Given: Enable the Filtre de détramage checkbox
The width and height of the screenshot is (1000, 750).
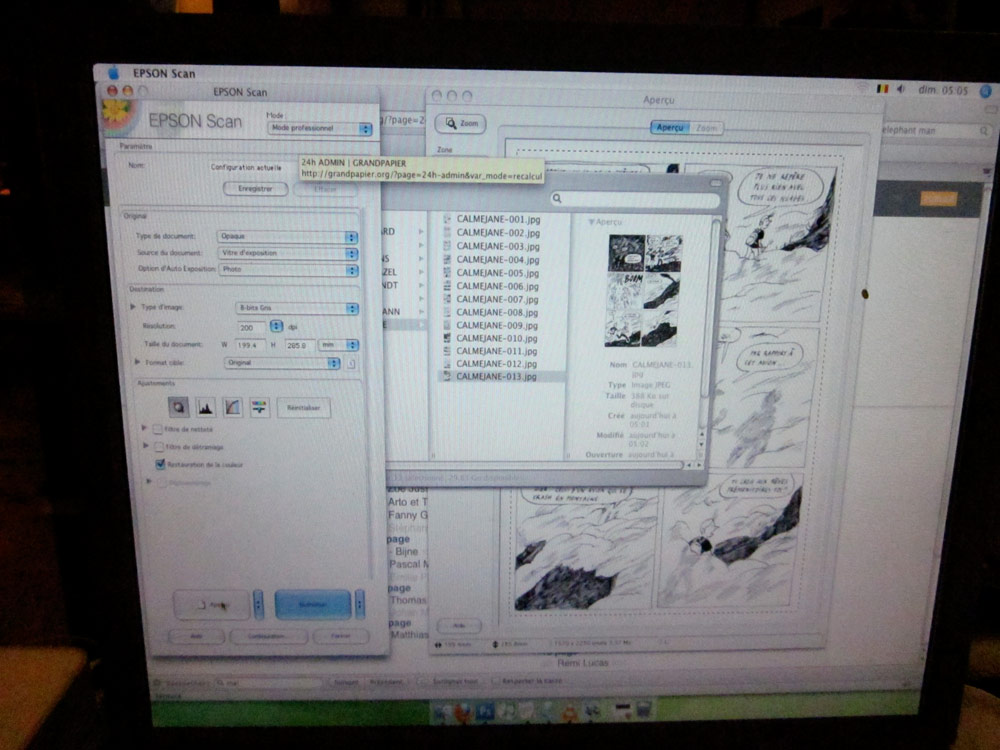Looking at the screenshot, I should pos(158,447).
